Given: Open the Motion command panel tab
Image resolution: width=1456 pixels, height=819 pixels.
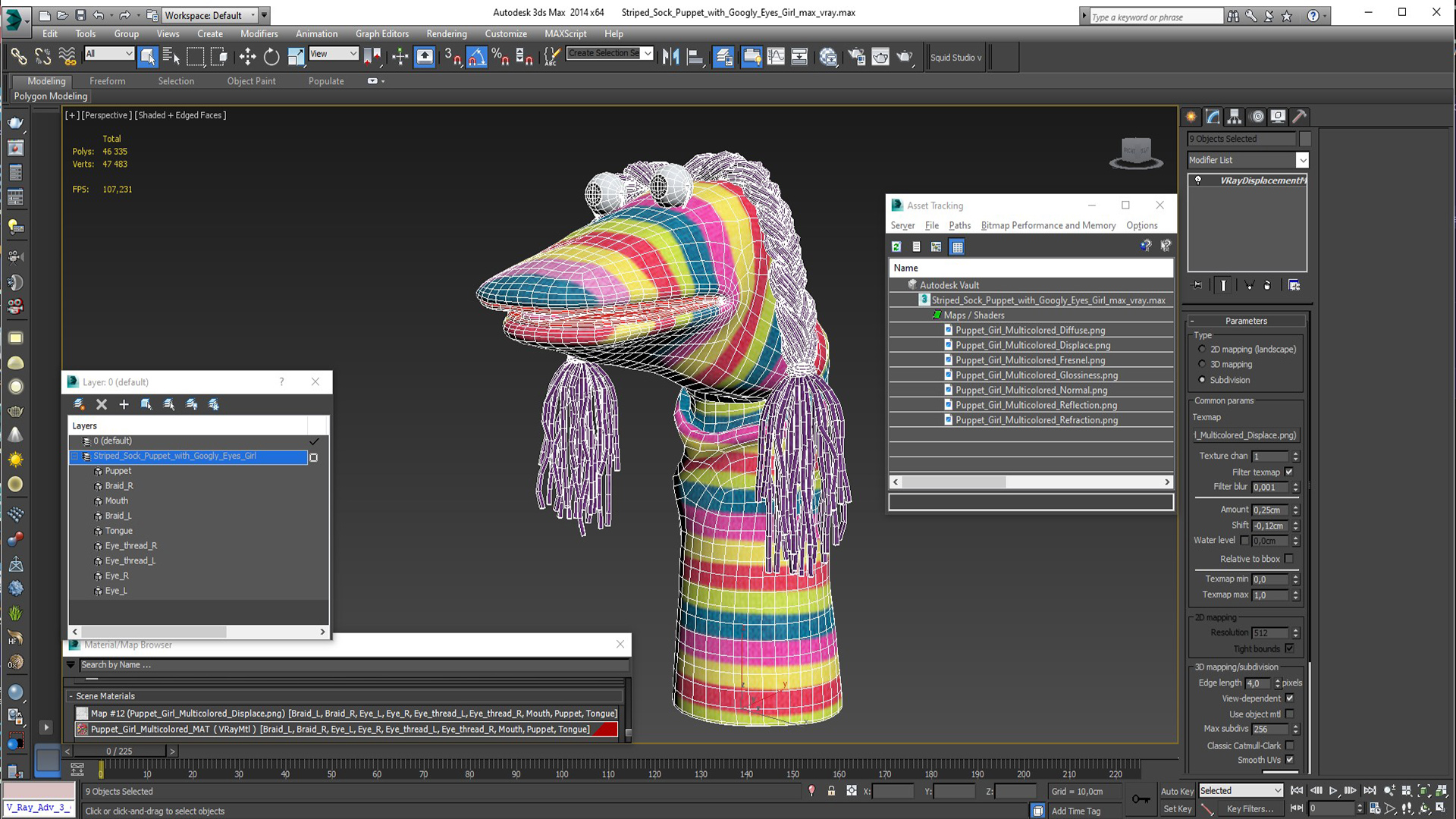Looking at the screenshot, I should click(x=1257, y=117).
